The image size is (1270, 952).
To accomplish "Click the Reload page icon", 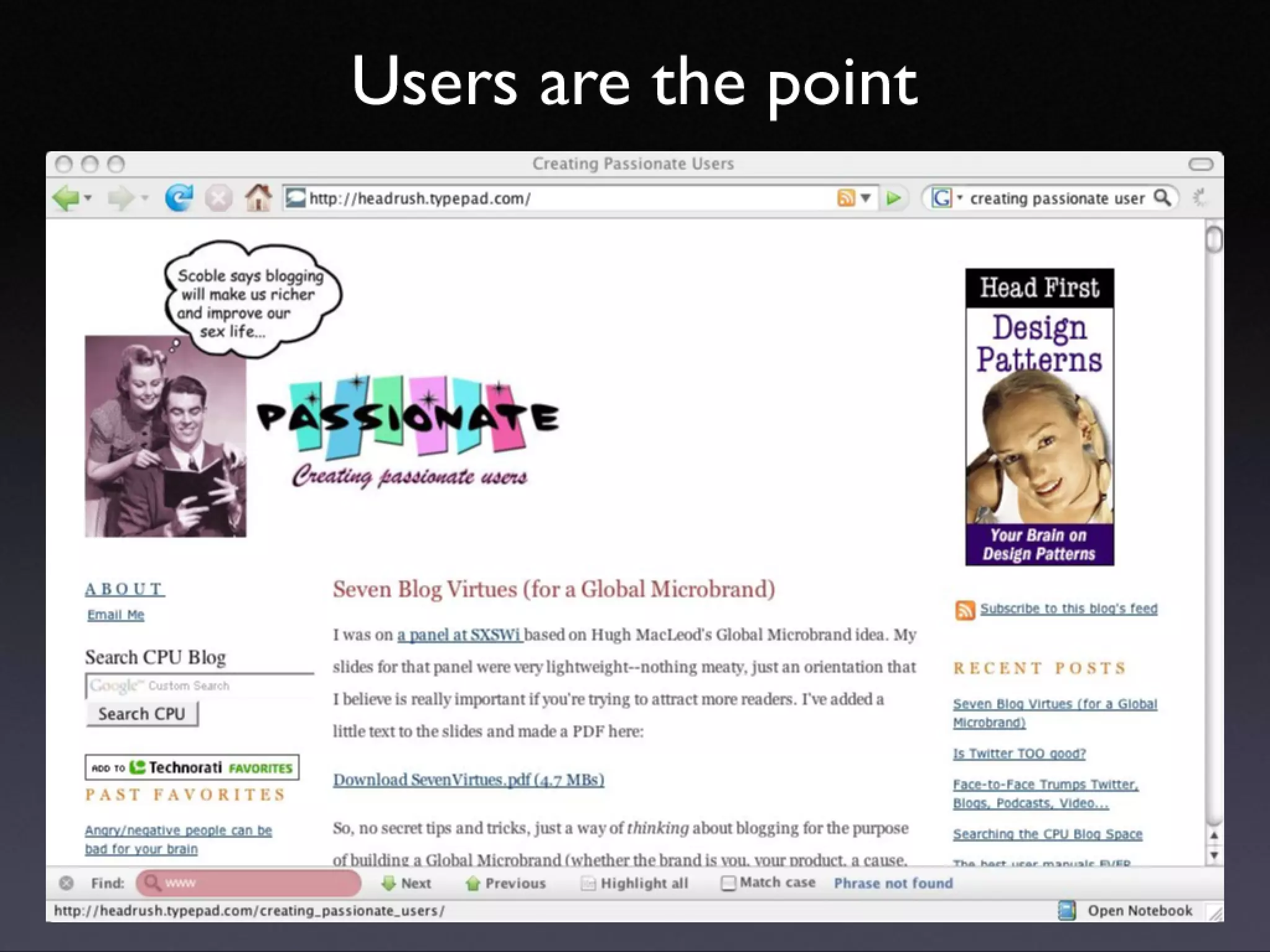I will [x=179, y=198].
